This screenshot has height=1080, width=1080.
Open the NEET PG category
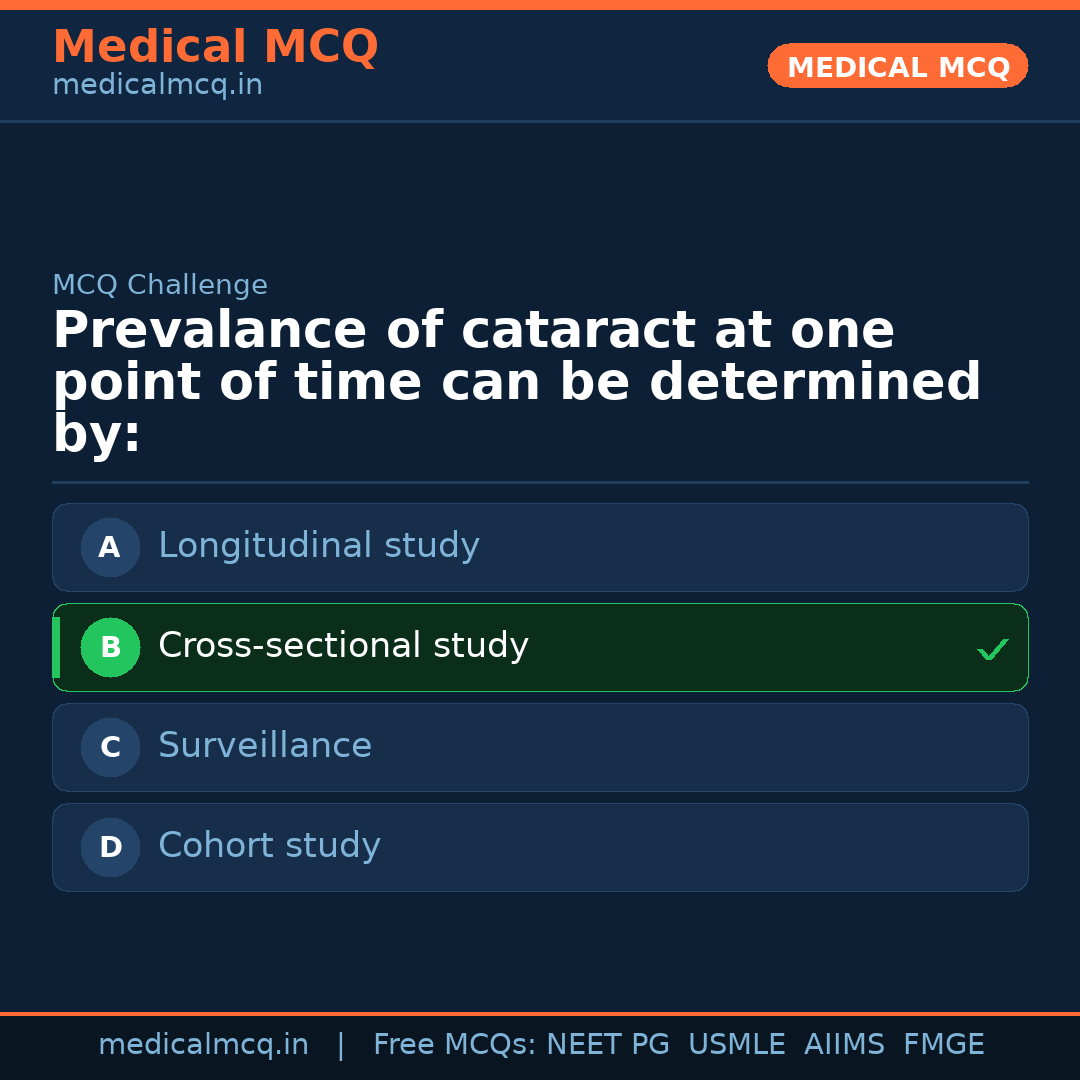click(607, 1043)
